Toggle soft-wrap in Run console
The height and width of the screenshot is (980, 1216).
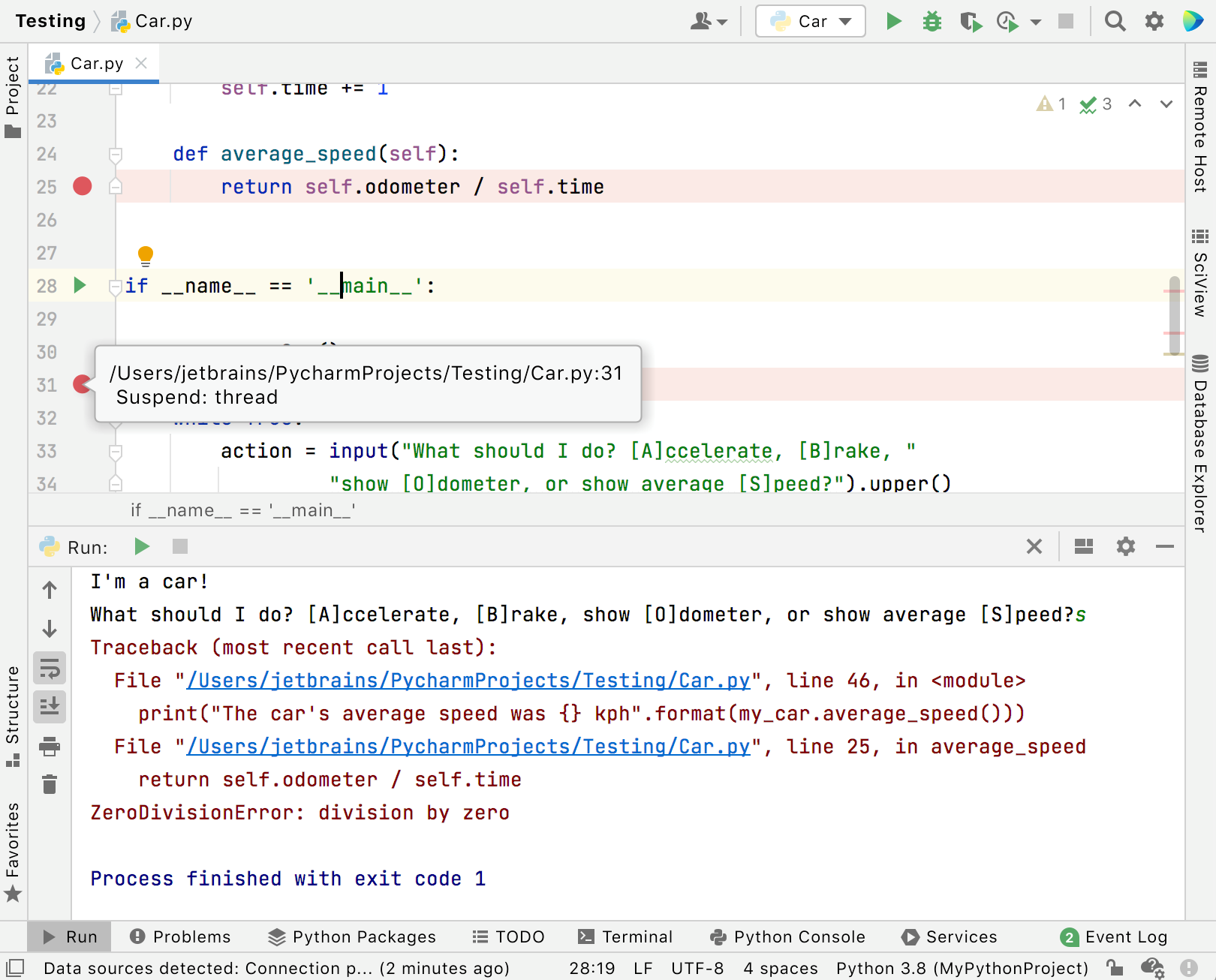point(50,668)
